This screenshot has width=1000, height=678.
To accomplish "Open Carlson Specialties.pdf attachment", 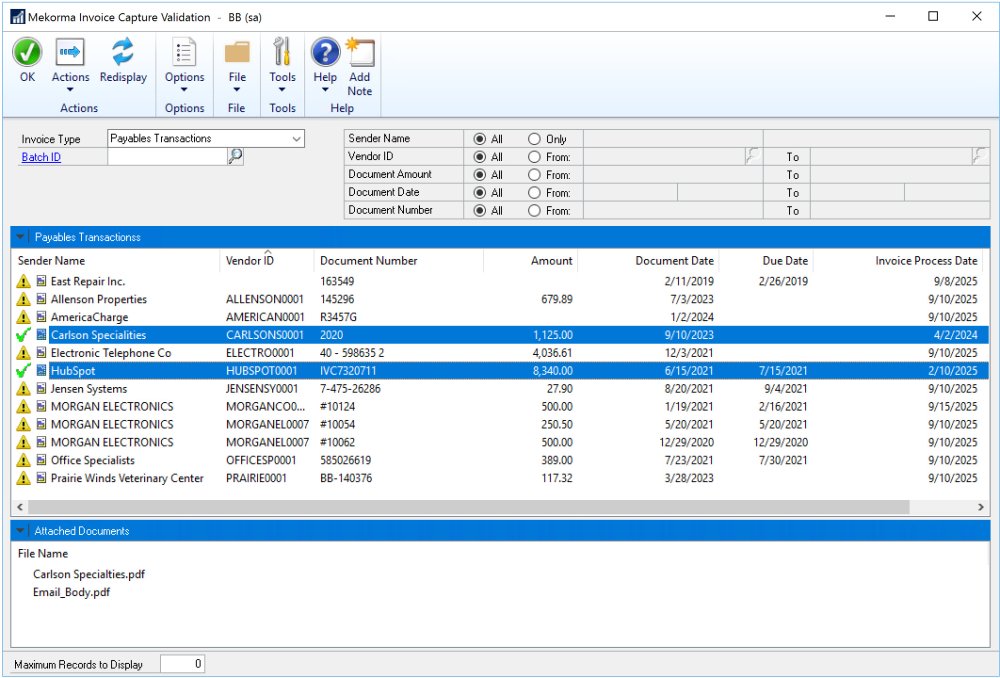I will (89, 574).
